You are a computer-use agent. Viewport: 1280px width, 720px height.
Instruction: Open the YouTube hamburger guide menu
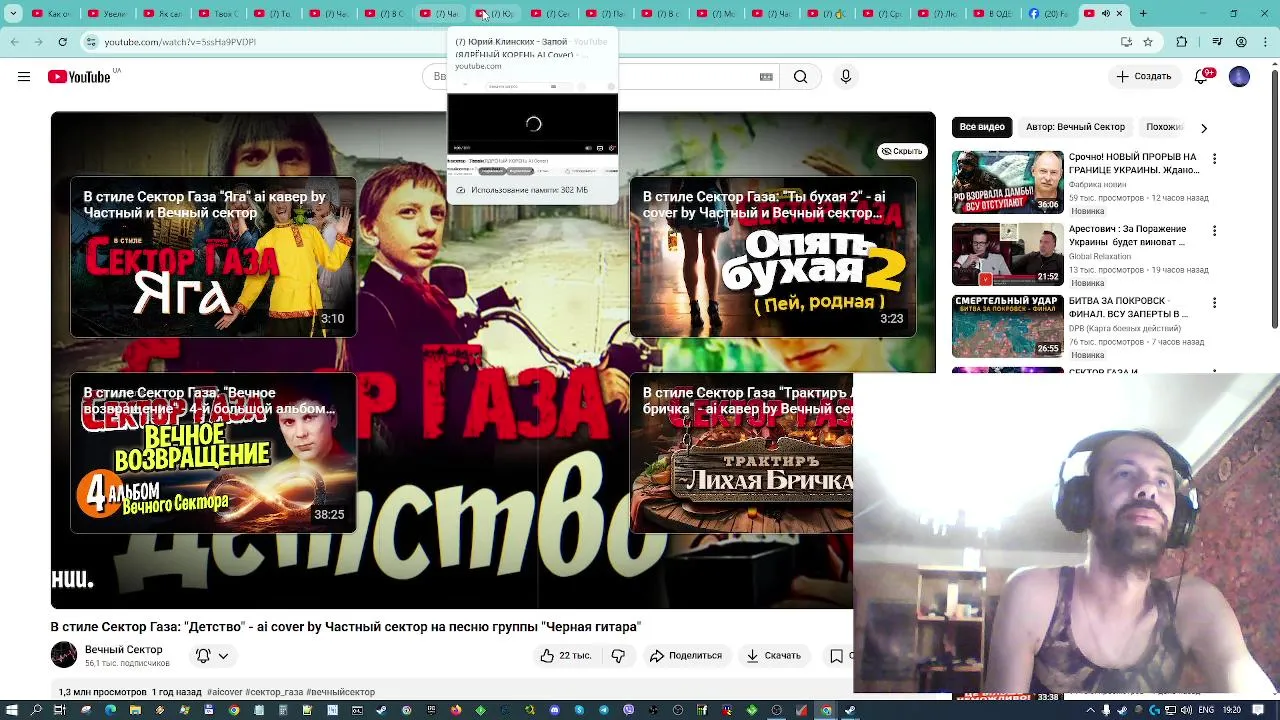tap(24, 77)
